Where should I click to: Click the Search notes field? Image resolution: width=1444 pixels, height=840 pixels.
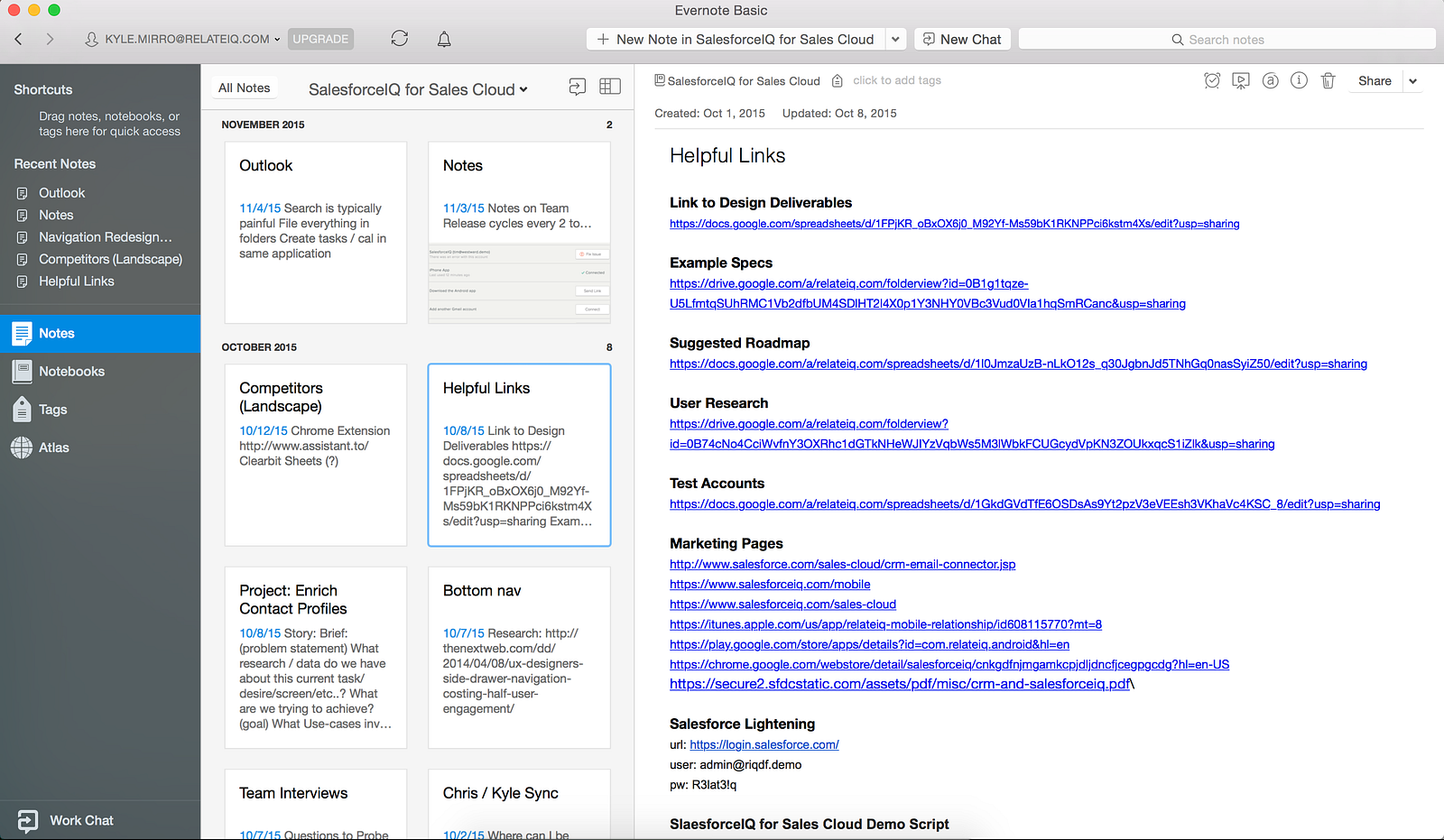pyautogui.click(x=1227, y=40)
